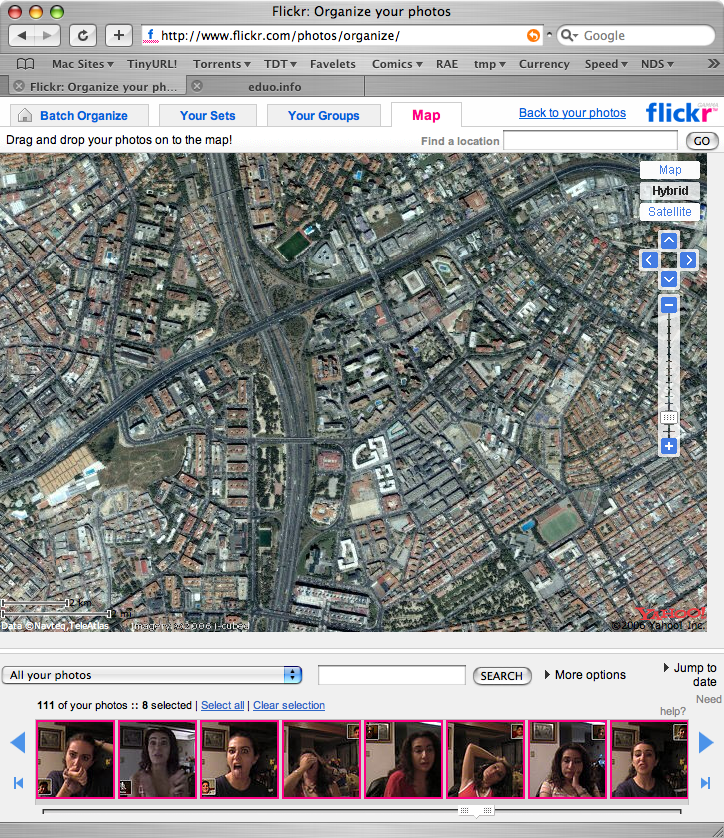This screenshot has width=724, height=838.
Task: Click the Find a location input field
Action: [590, 141]
